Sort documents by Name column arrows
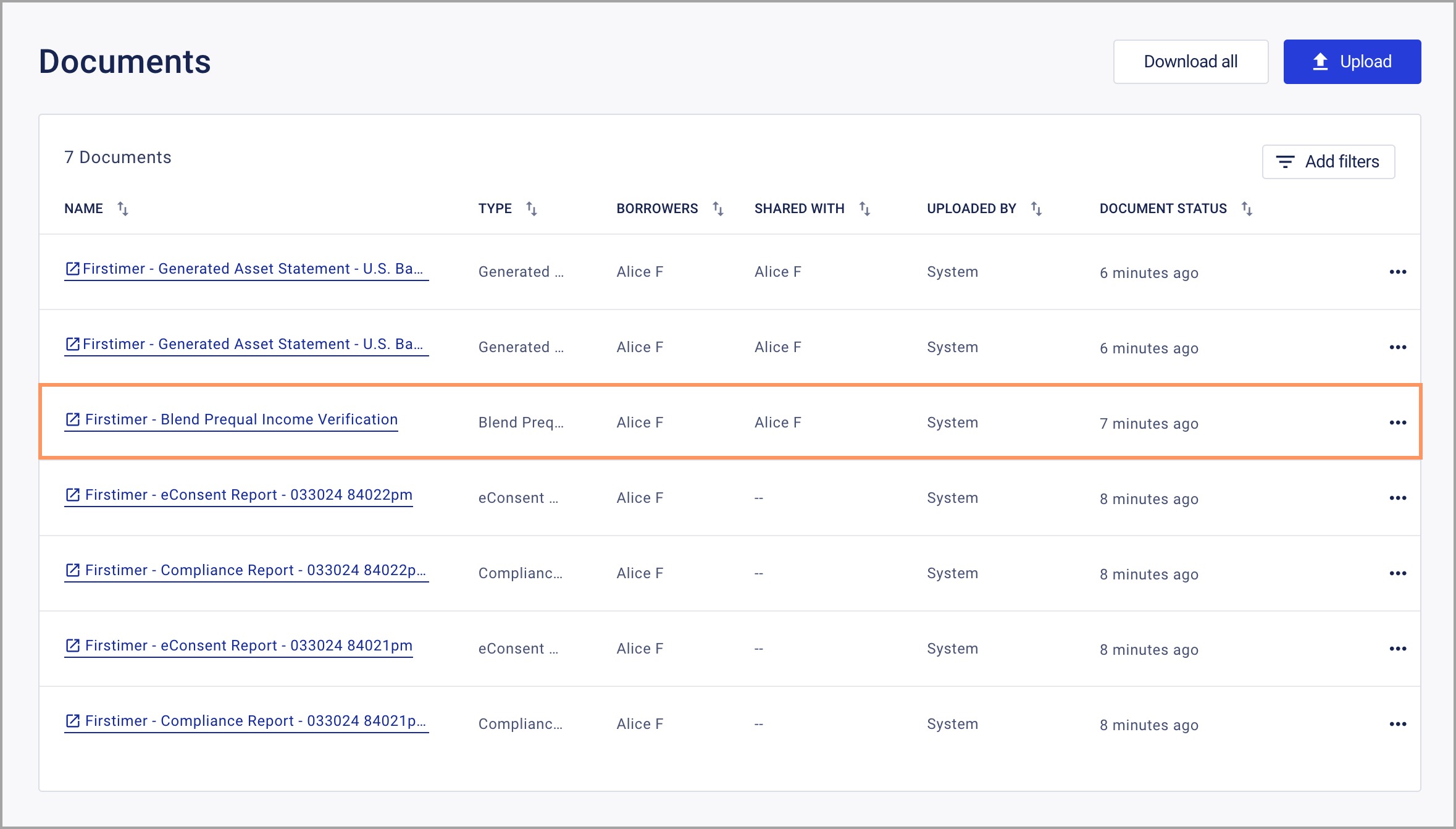This screenshot has height=829, width=1456. [123, 209]
